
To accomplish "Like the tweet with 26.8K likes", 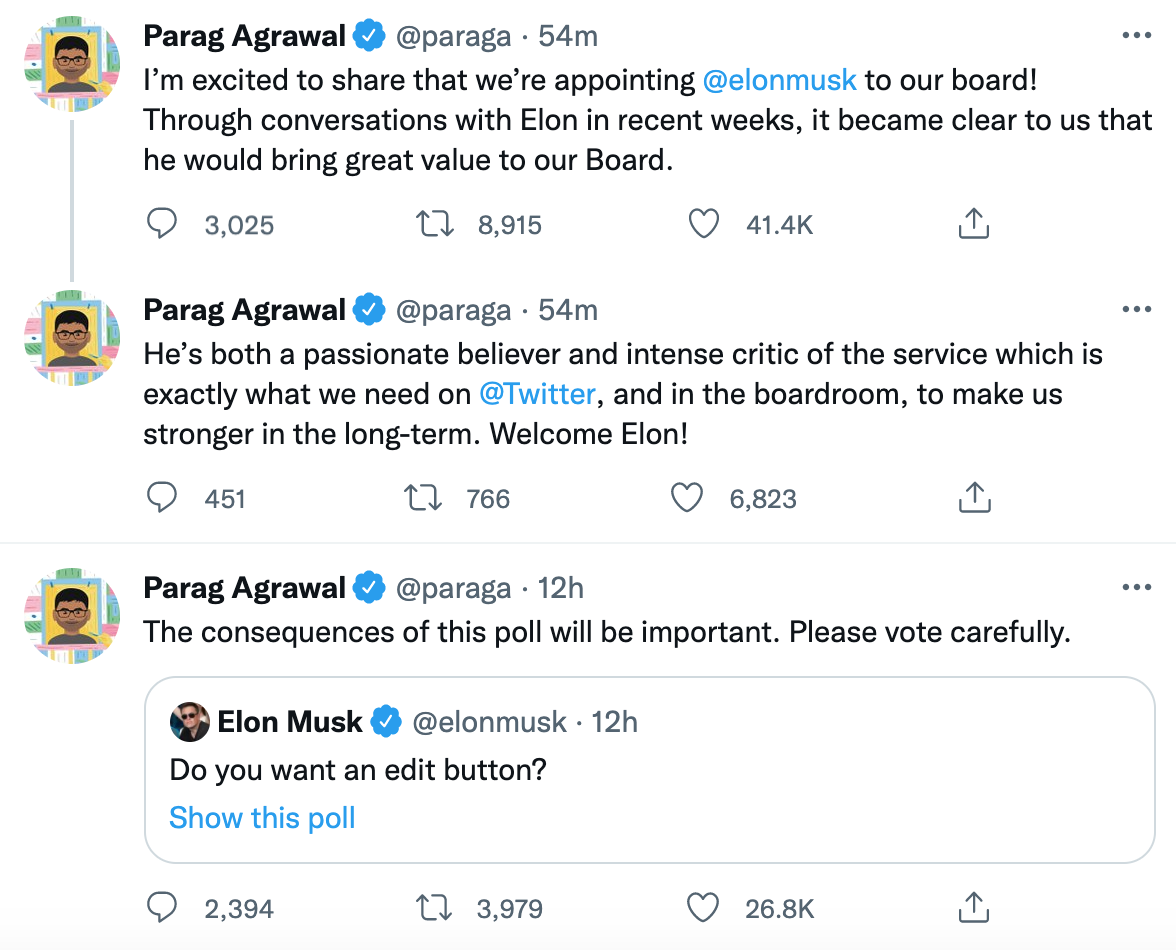I will pos(704,908).
